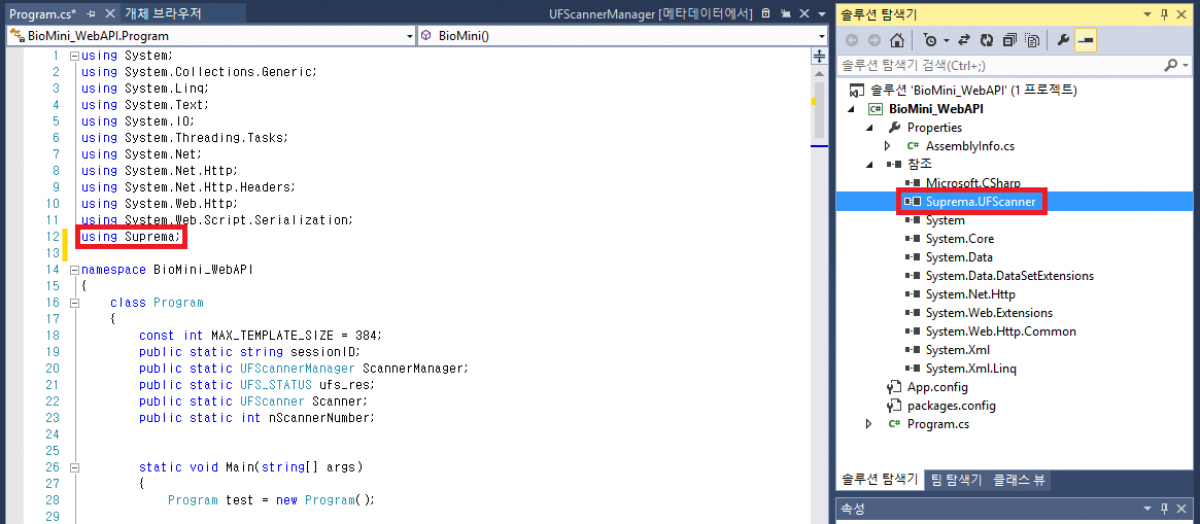The image size is (1200, 524).
Task: Switch to the 개체 브라우저 tab
Action: pos(163,14)
